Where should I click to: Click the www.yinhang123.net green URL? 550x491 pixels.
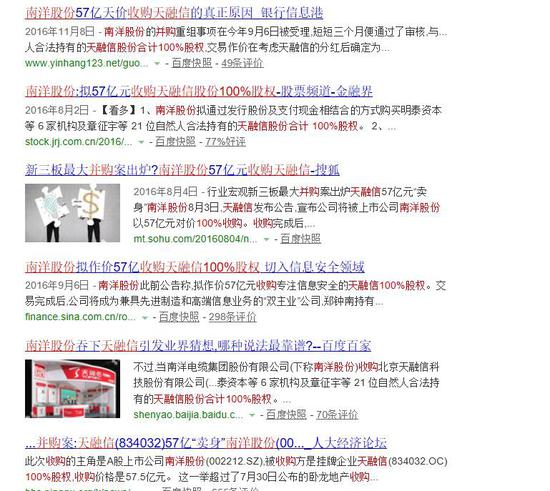click(87, 63)
